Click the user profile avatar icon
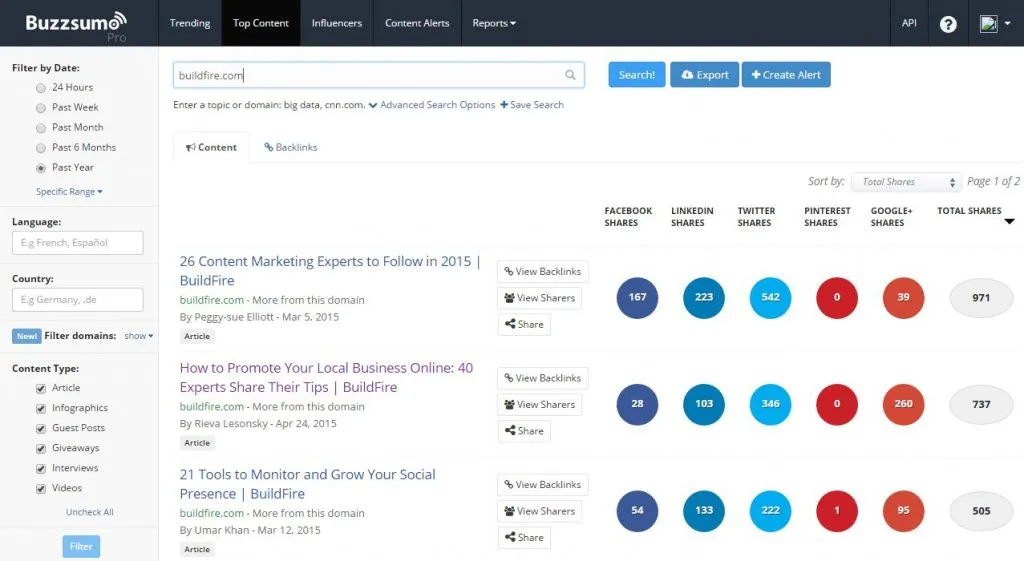The height and width of the screenshot is (561, 1024). point(989,24)
